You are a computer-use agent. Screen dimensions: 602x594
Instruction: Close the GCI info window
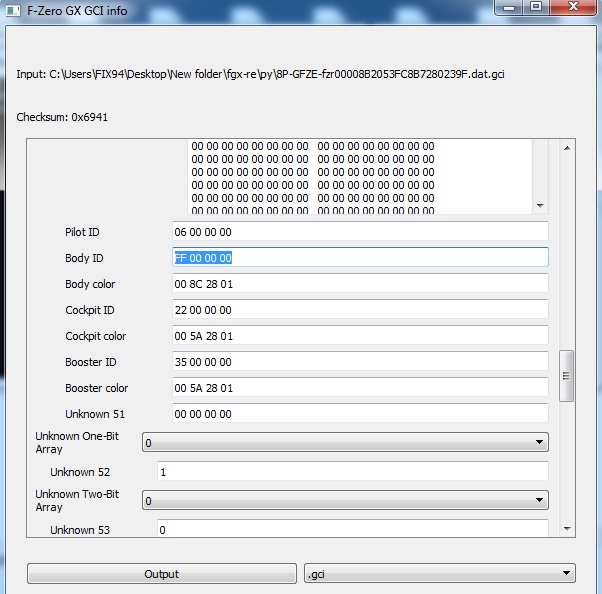pyautogui.click(x=573, y=7)
